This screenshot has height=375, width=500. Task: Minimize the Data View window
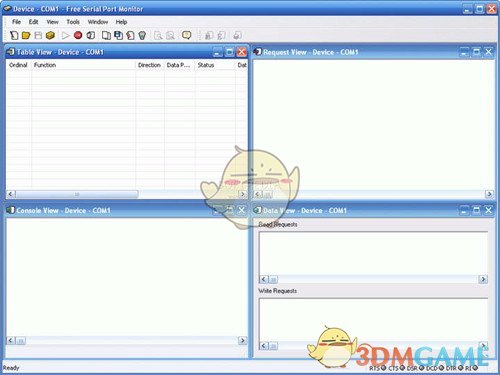point(464,210)
